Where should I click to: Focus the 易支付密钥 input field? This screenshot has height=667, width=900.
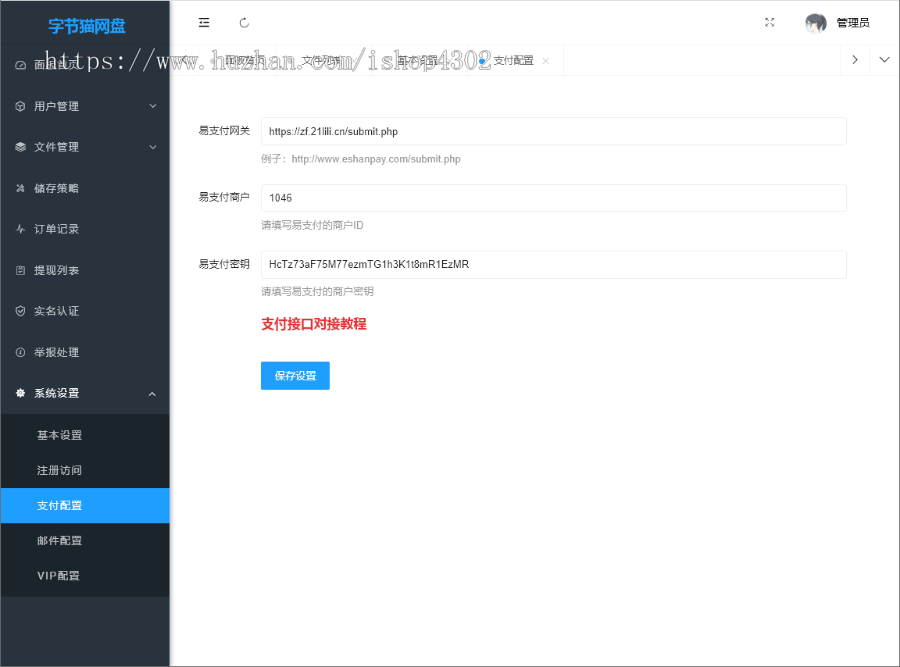point(553,265)
